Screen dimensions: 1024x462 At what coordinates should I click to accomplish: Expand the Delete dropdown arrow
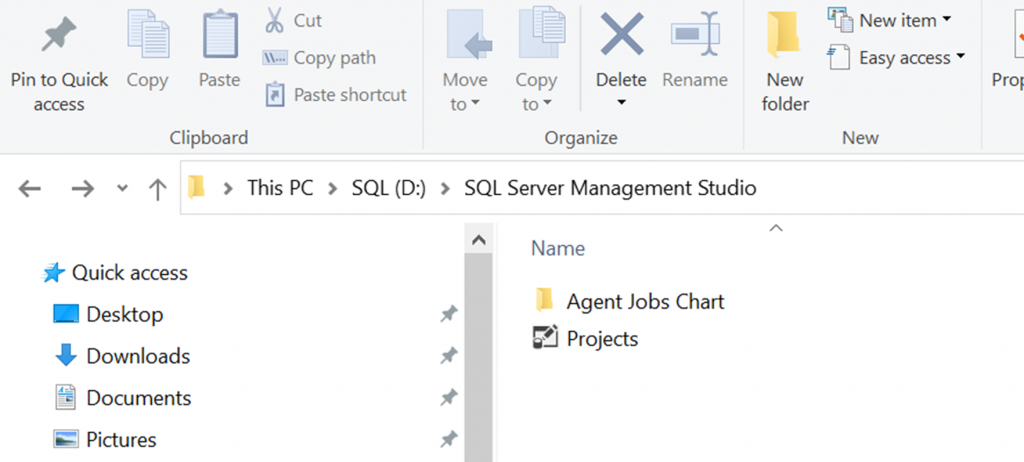coord(621,102)
